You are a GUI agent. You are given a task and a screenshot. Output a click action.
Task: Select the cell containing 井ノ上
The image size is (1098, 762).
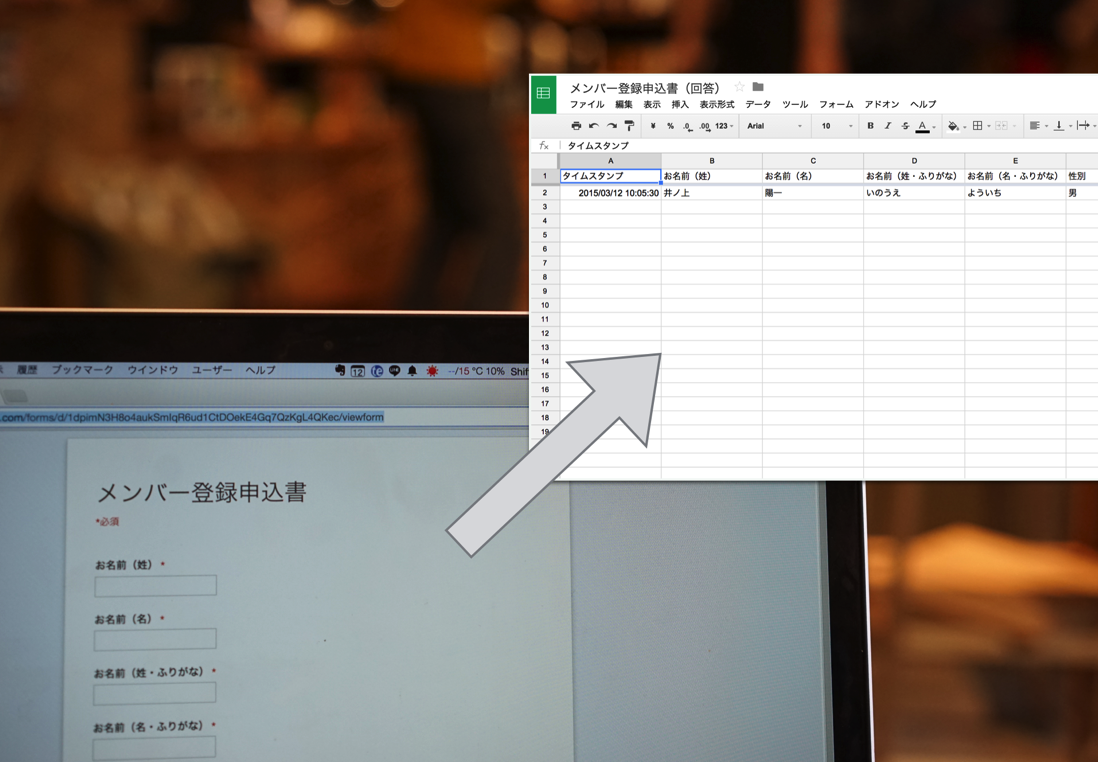[x=712, y=193]
